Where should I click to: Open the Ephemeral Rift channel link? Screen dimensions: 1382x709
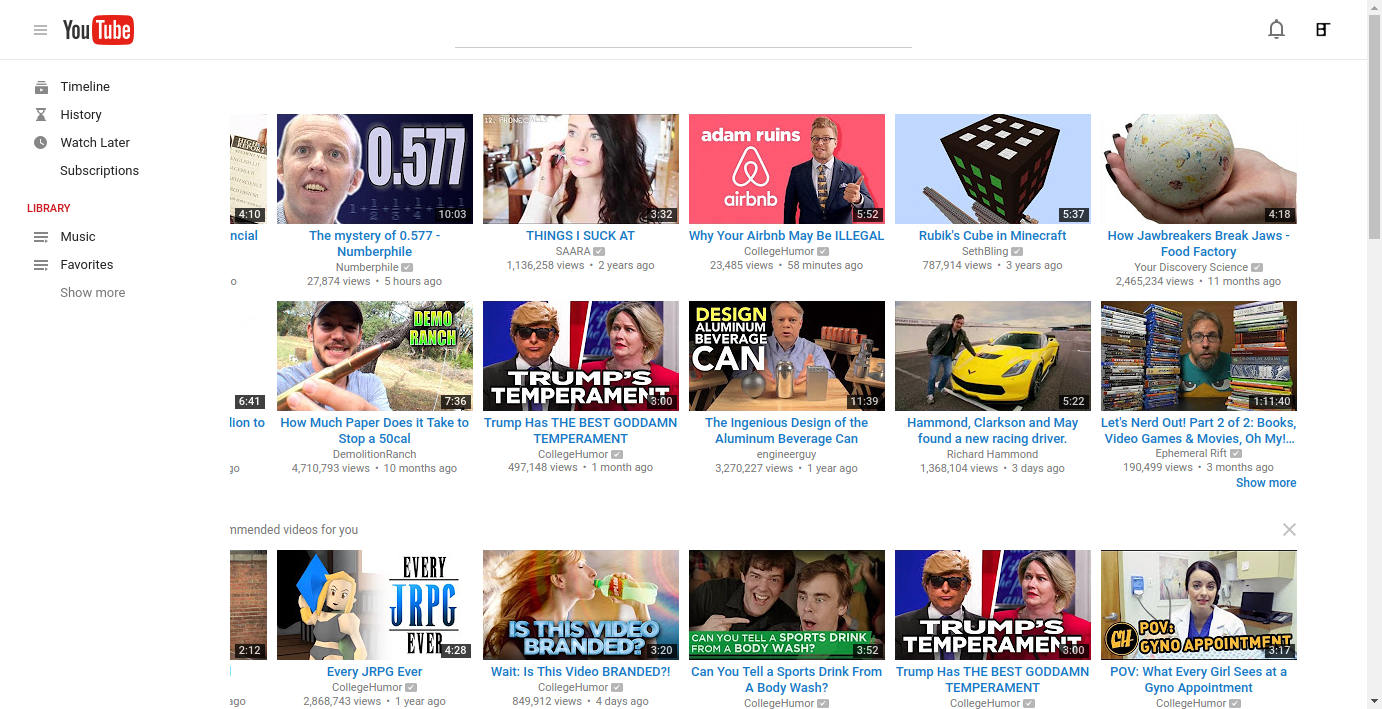[1191, 455]
